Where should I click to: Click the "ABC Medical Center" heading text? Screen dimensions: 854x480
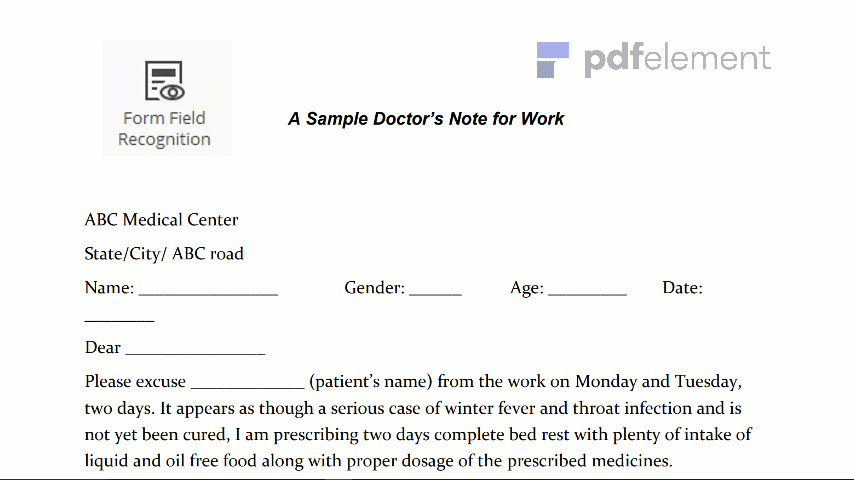(x=161, y=220)
